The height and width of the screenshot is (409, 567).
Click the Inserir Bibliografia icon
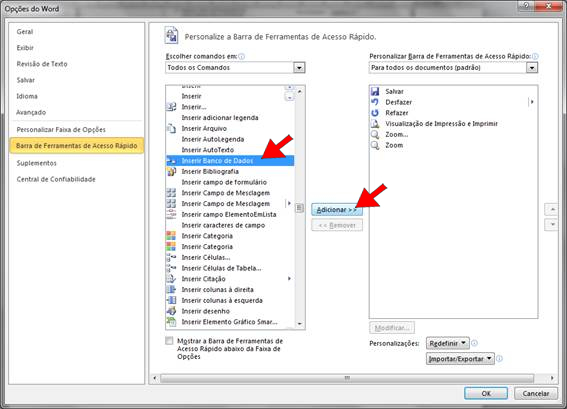point(171,171)
